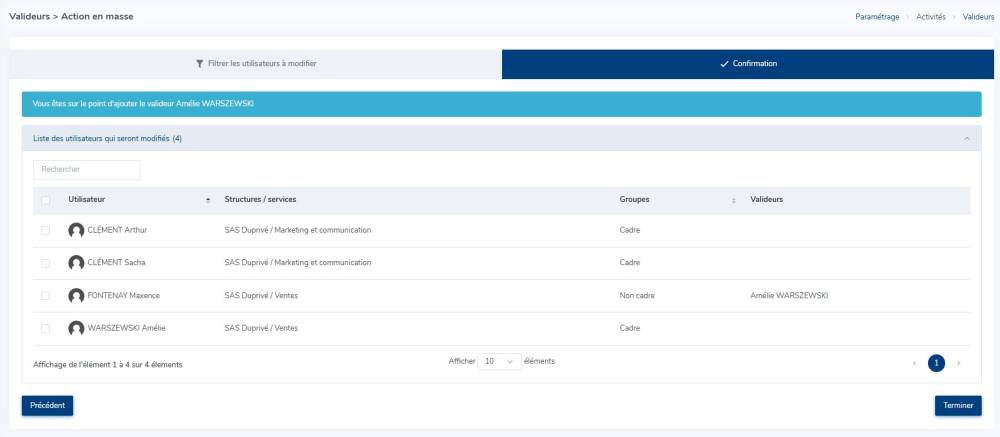1000x437 pixels.
Task: Sort by Groupes column arrow
Action: [x=734, y=200]
